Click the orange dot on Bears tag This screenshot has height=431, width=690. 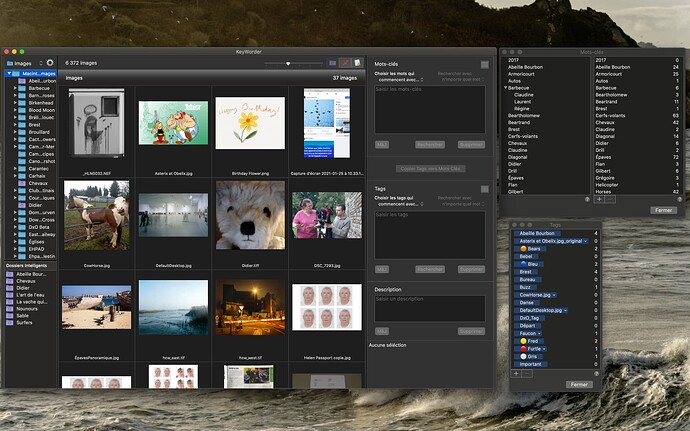[523, 249]
